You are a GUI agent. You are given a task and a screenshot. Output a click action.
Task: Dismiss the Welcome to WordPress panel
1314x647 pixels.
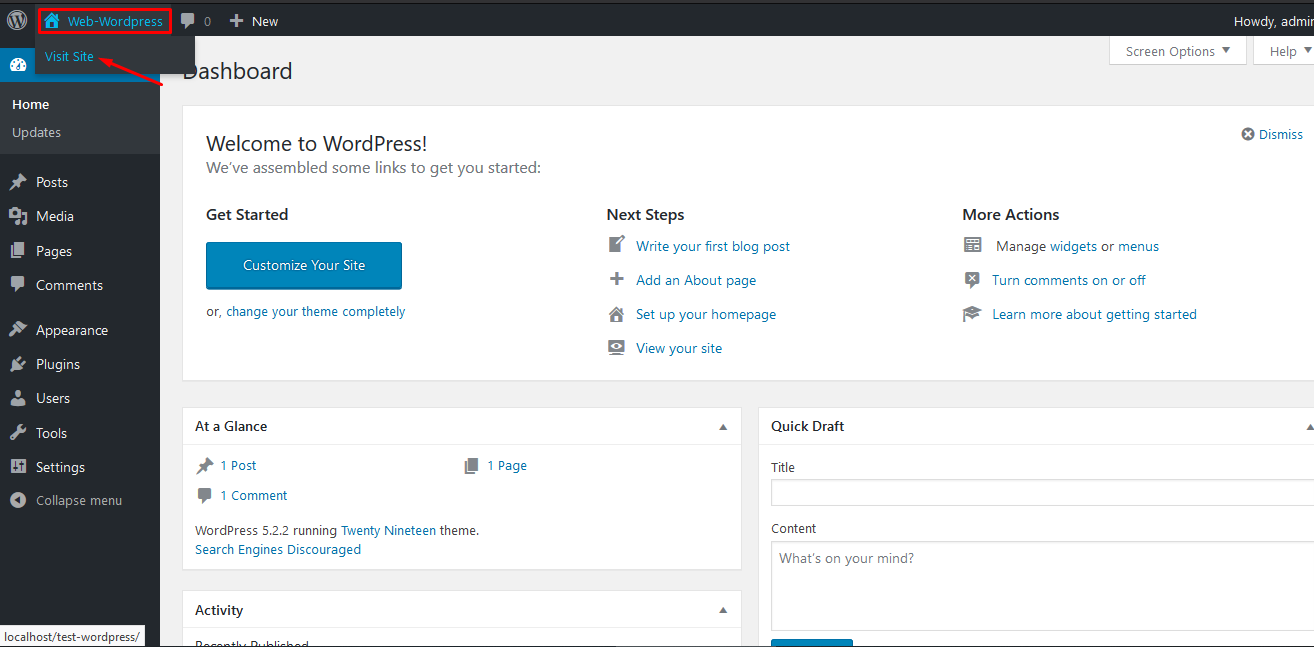[x=1272, y=134]
